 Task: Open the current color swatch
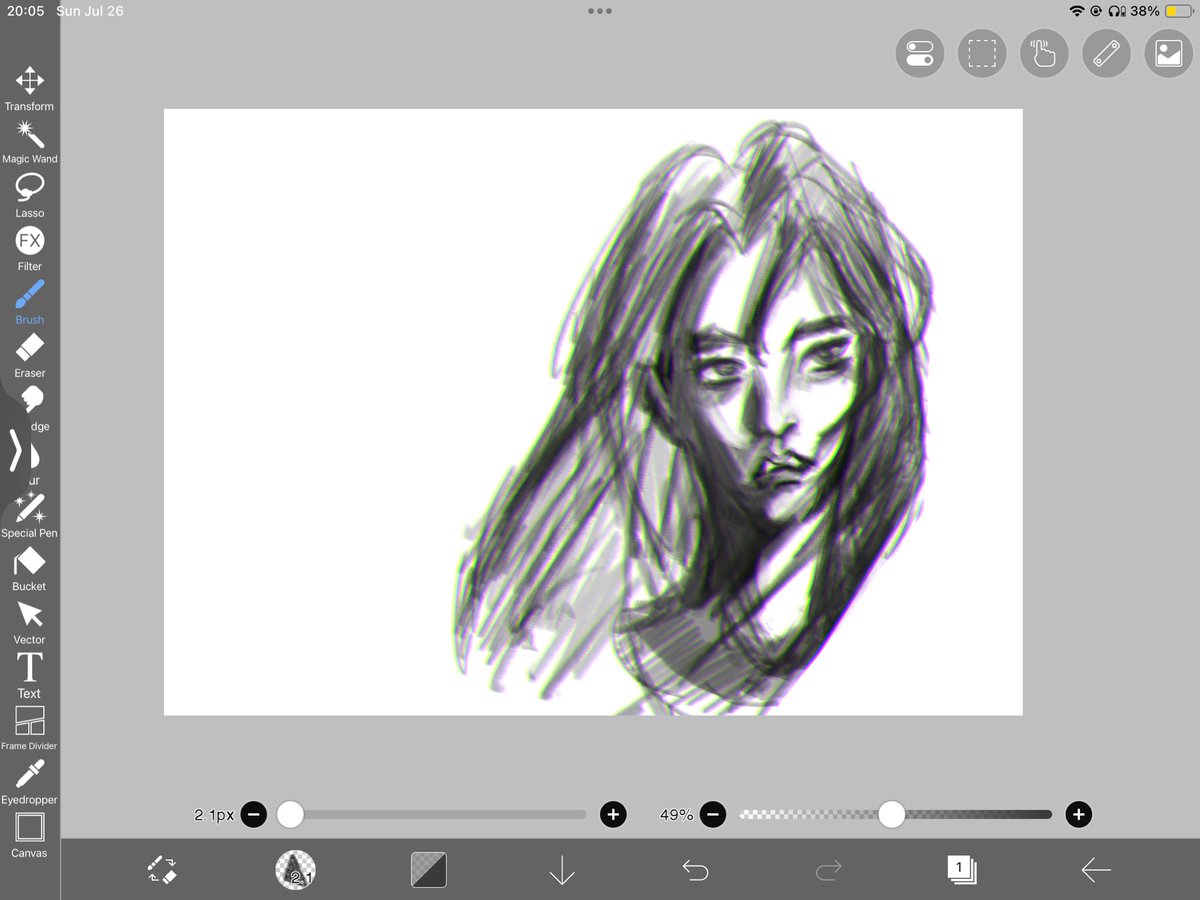point(428,870)
